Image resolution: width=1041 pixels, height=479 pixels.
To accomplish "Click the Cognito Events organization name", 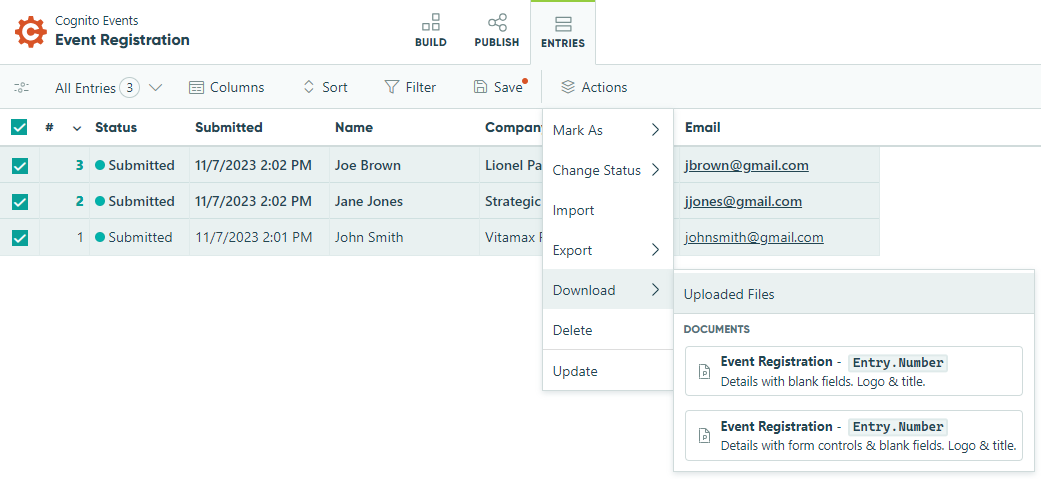I will click(x=97, y=21).
